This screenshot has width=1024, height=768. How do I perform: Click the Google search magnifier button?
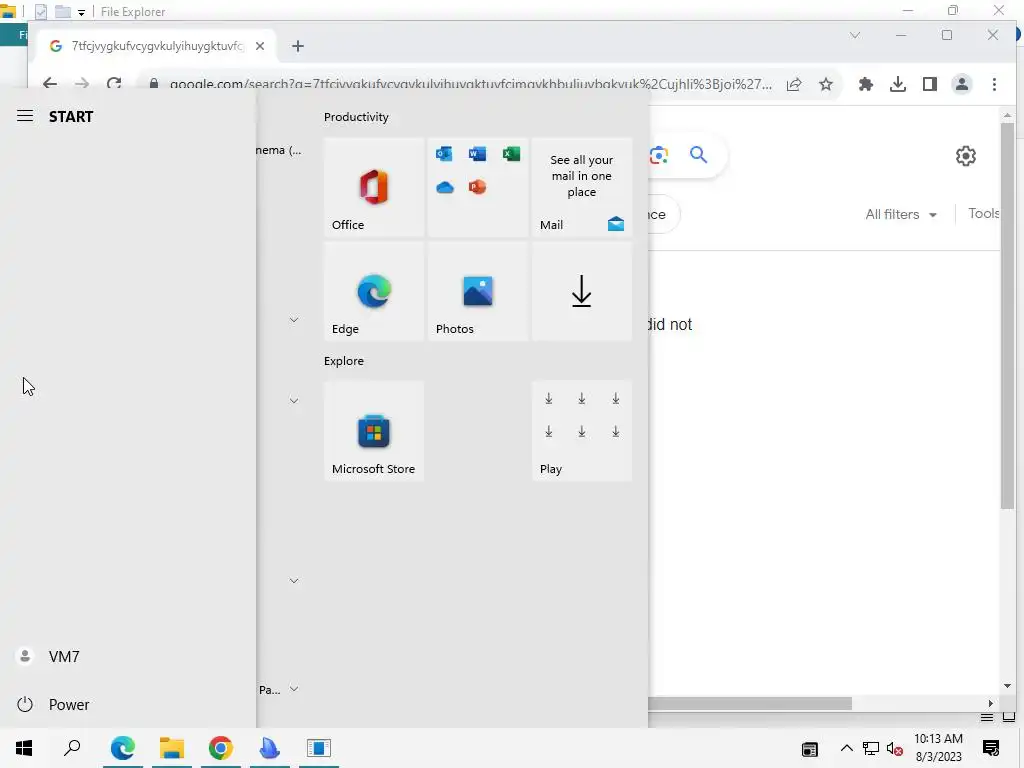(698, 155)
